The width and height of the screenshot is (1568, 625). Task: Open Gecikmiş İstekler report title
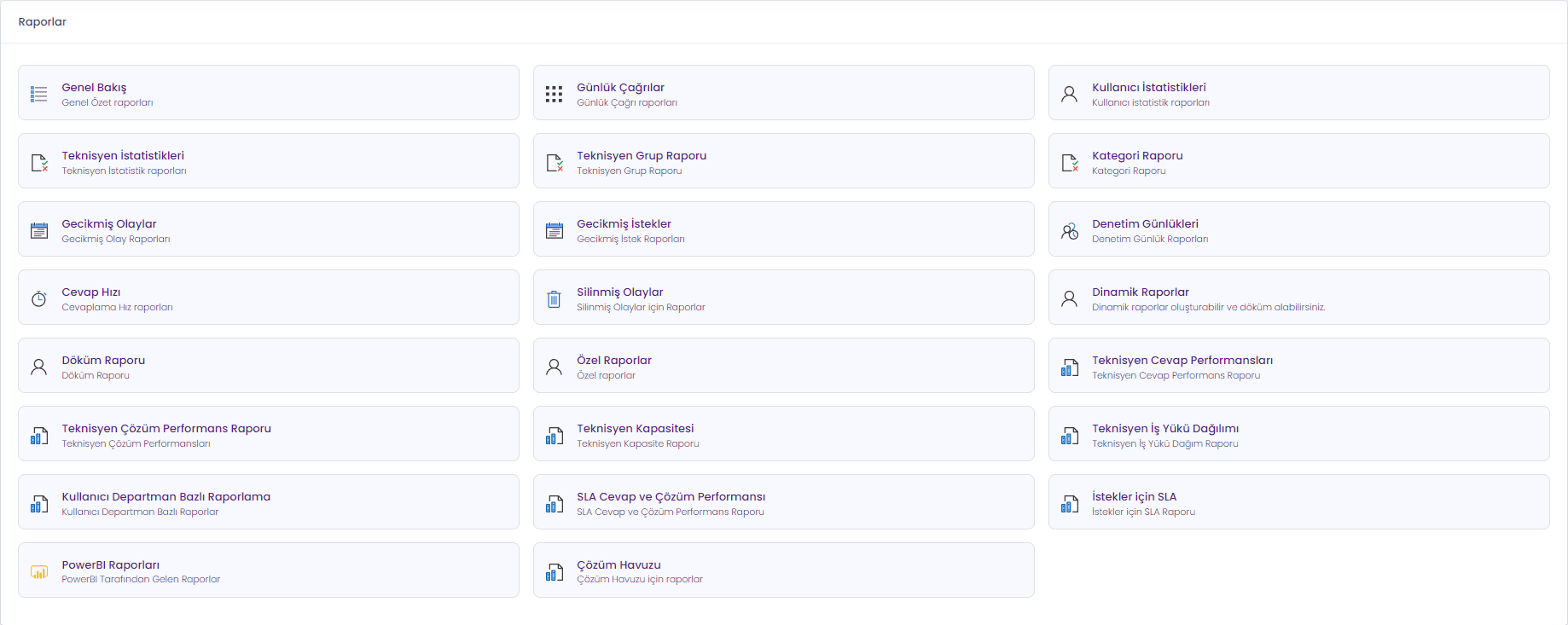tap(624, 223)
